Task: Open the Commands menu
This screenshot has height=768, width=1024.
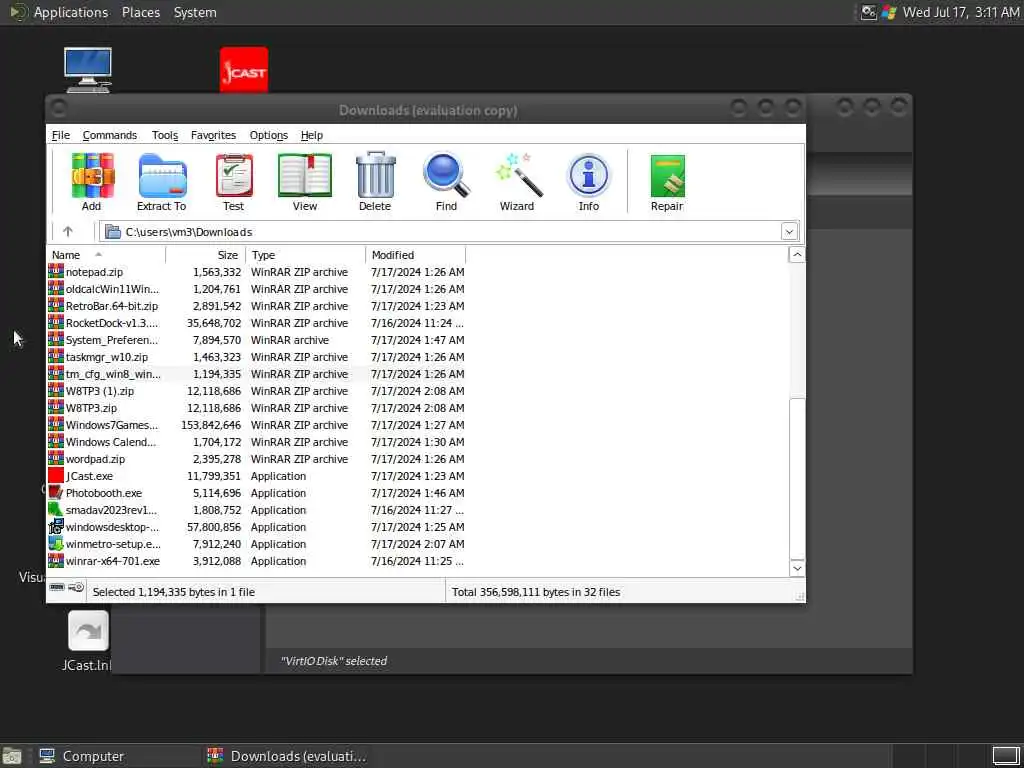Action: coord(110,135)
